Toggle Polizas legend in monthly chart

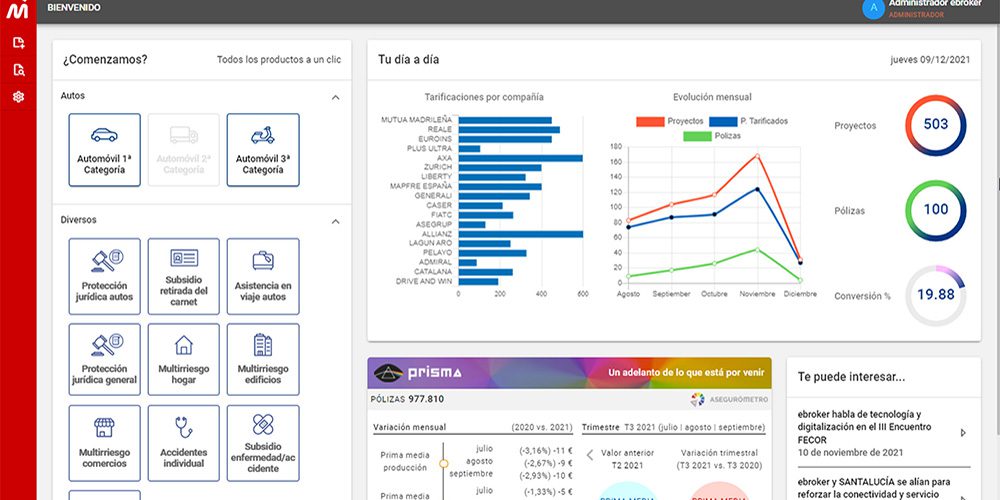click(712, 136)
